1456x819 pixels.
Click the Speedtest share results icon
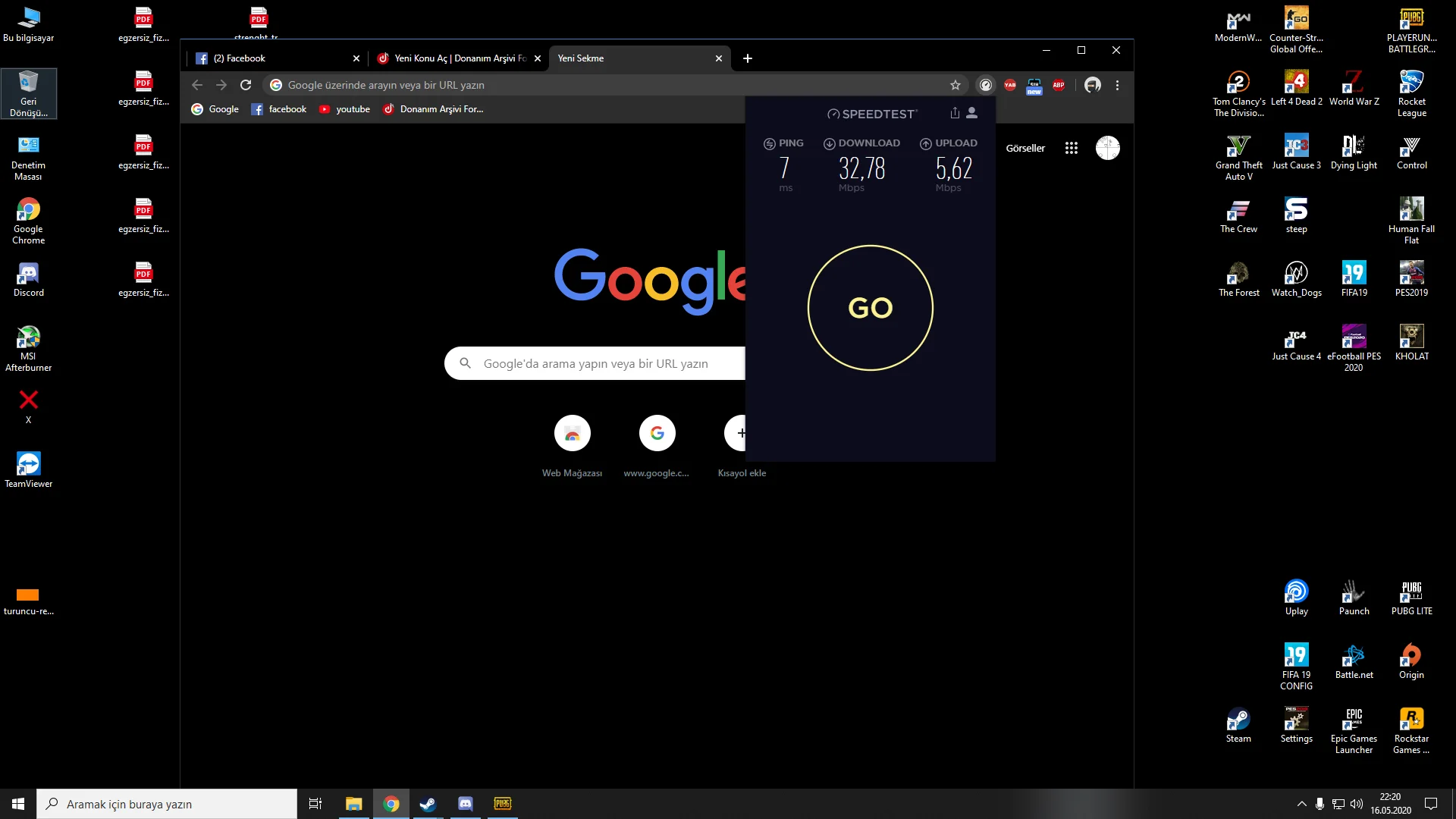955,113
